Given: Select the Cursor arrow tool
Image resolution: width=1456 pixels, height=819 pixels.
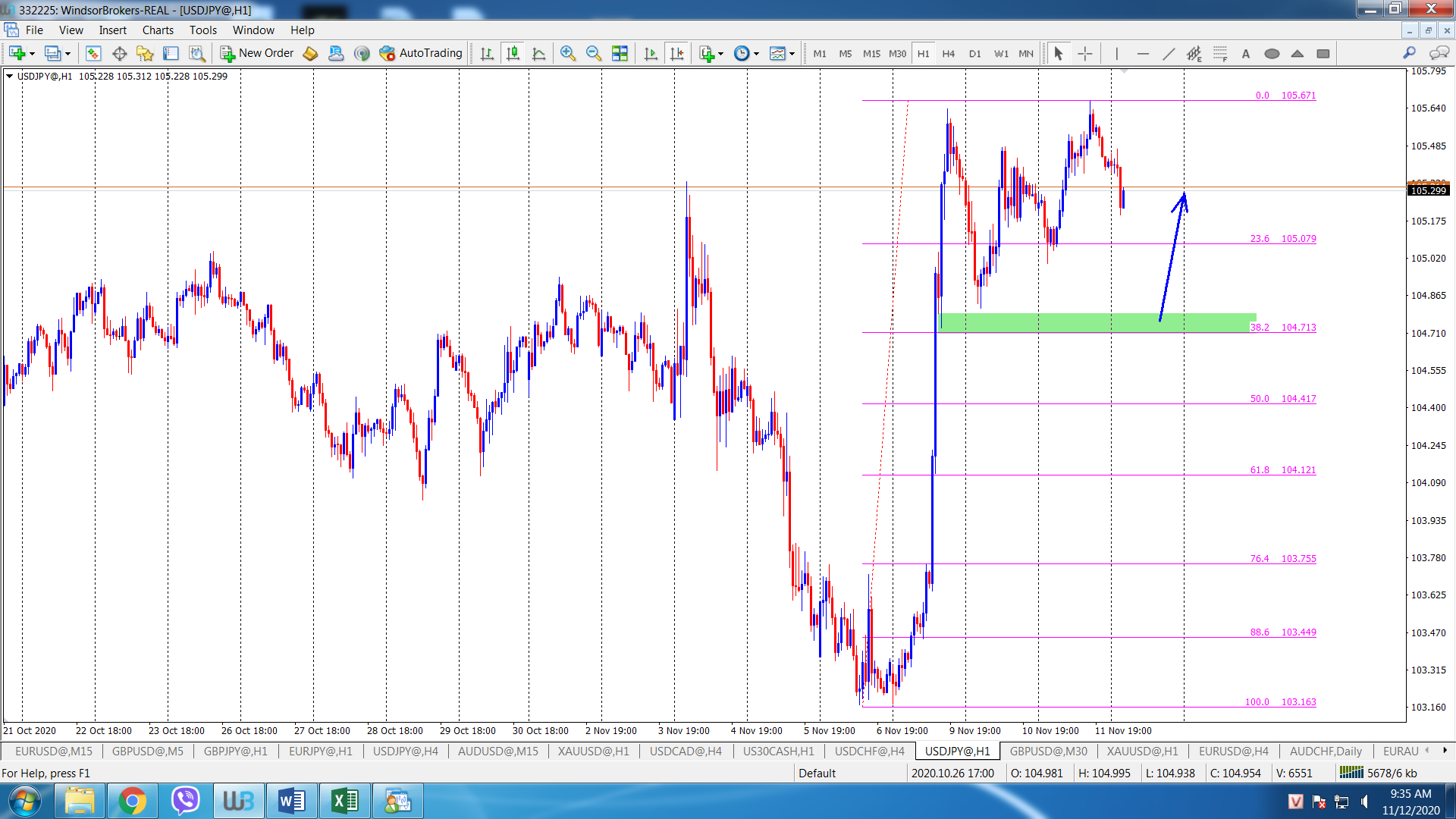Looking at the screenshot, I should coord(1059,53).
